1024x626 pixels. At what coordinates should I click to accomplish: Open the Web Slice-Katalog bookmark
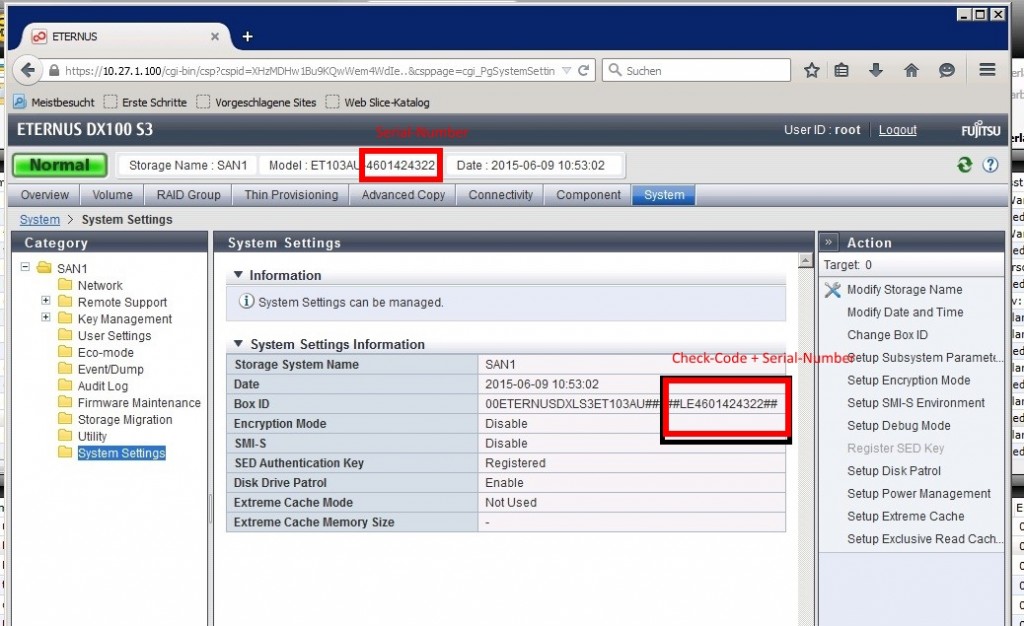(x=378, y=102)
